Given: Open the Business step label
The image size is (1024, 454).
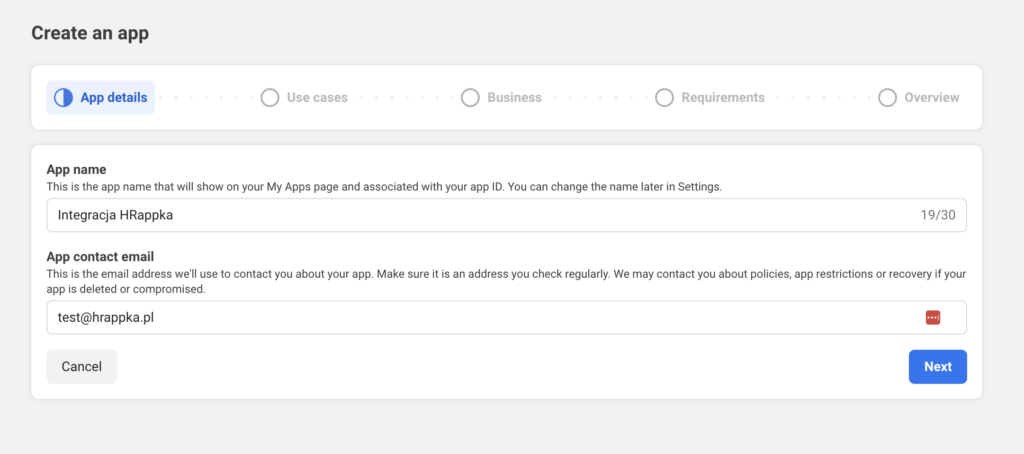Looking at the screenshot, I should click(x=514, y=98).
